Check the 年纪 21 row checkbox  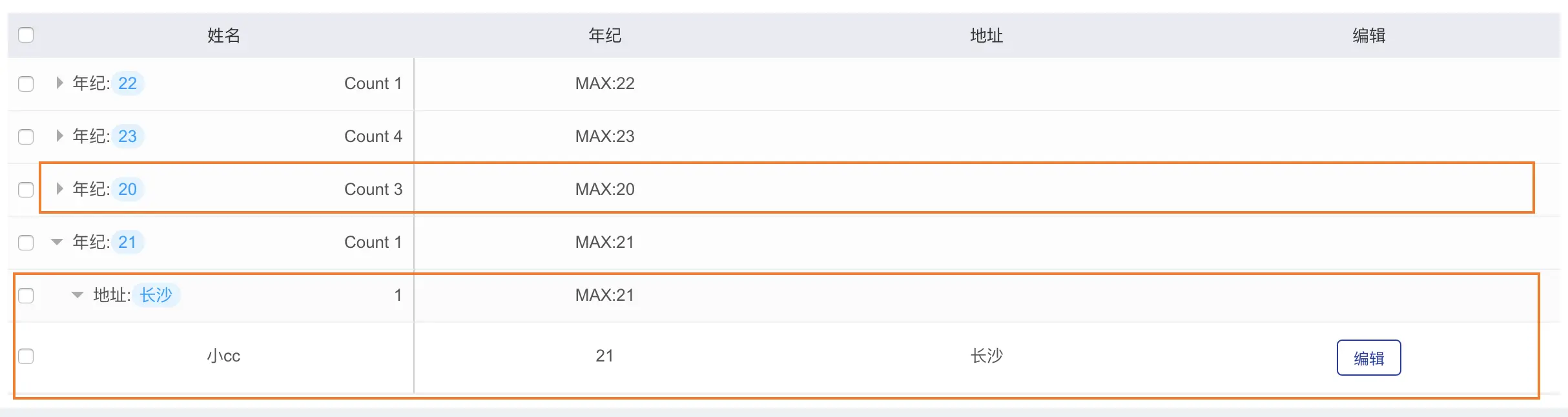(26, 243)
